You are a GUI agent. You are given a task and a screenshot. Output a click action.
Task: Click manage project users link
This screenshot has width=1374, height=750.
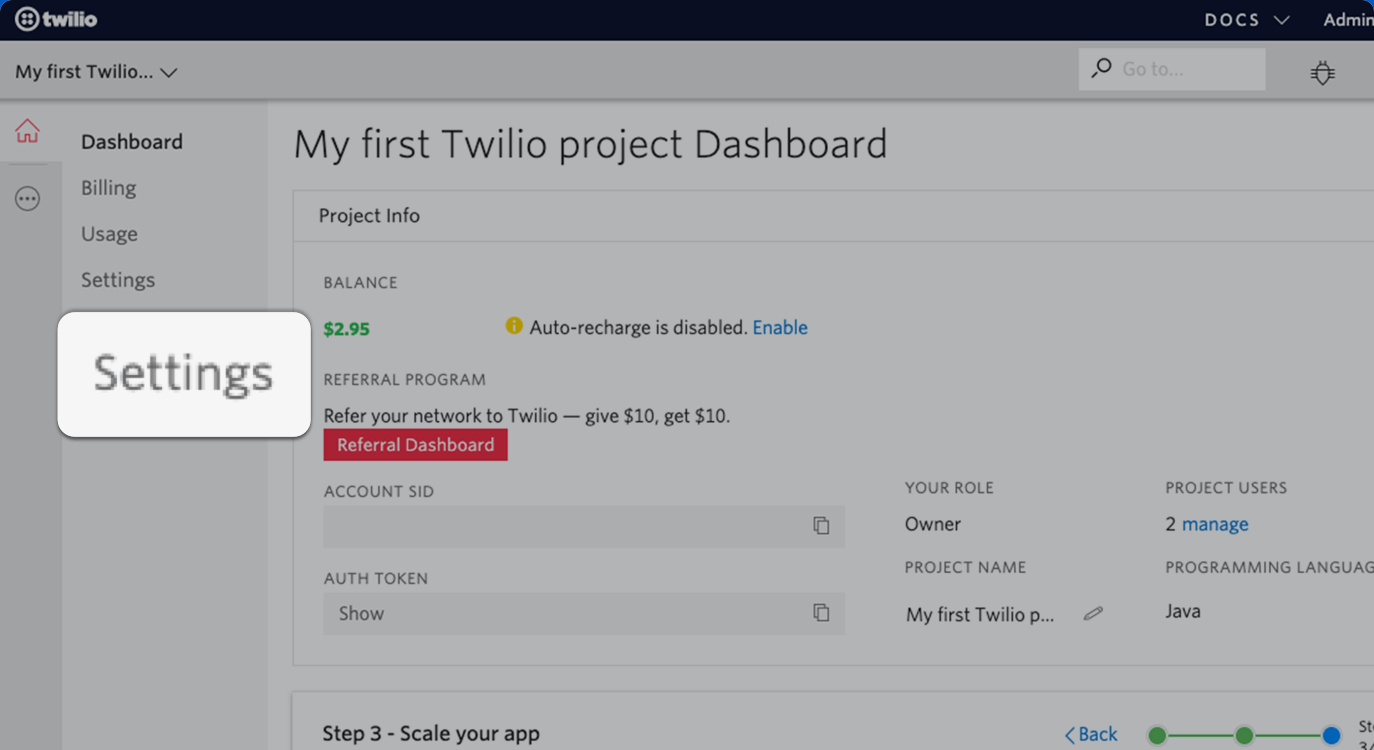click(x=1215, y=524)
